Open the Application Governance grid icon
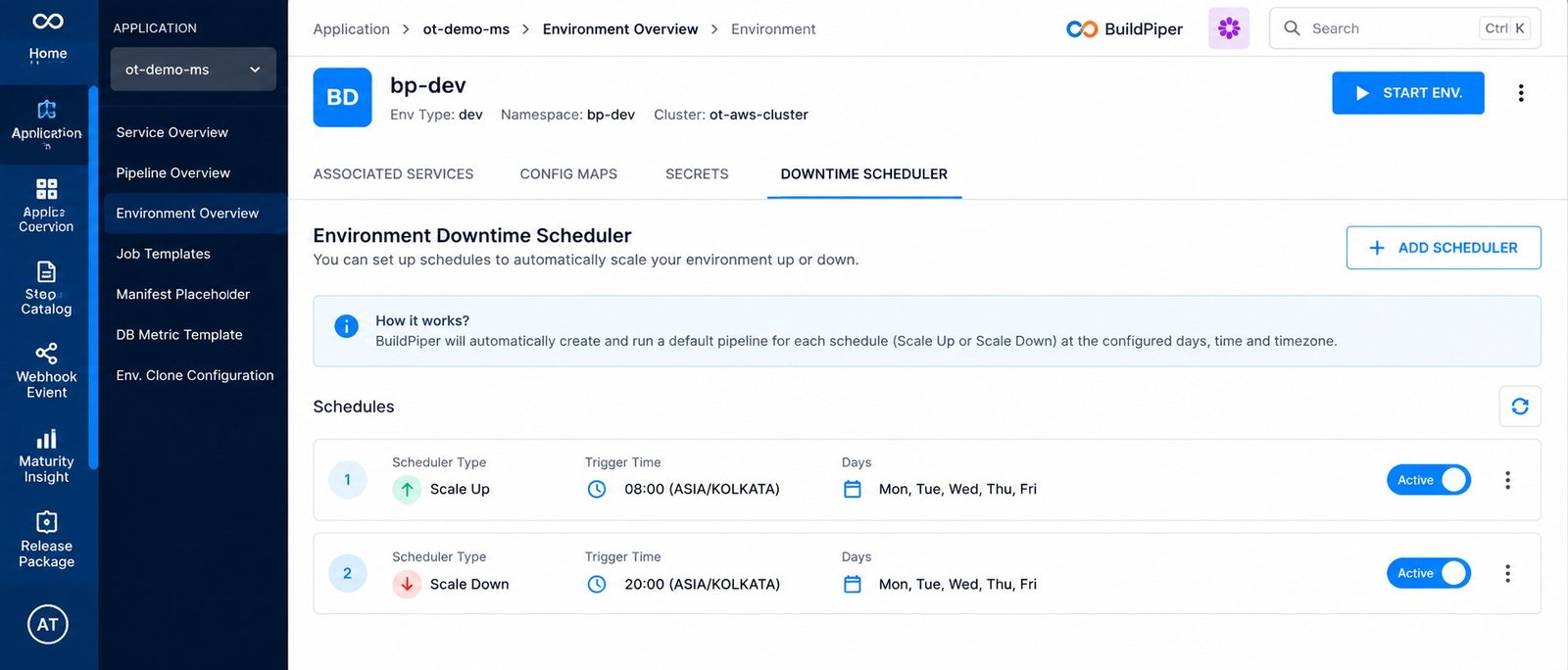Screen dimensions: 1568x670 pyautogui.click(x=46, y=188)
